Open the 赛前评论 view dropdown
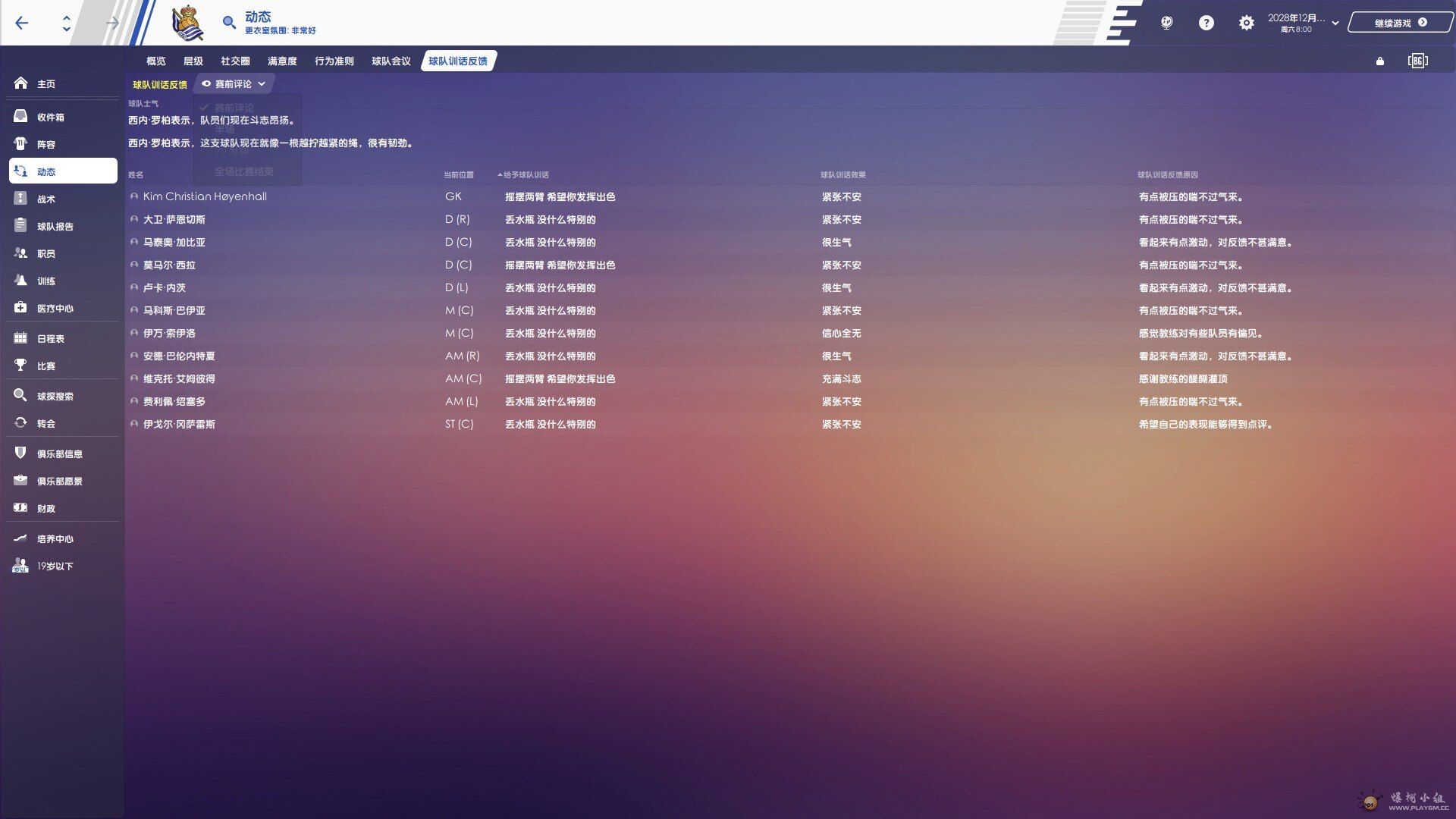 click(x=234, y=84)
